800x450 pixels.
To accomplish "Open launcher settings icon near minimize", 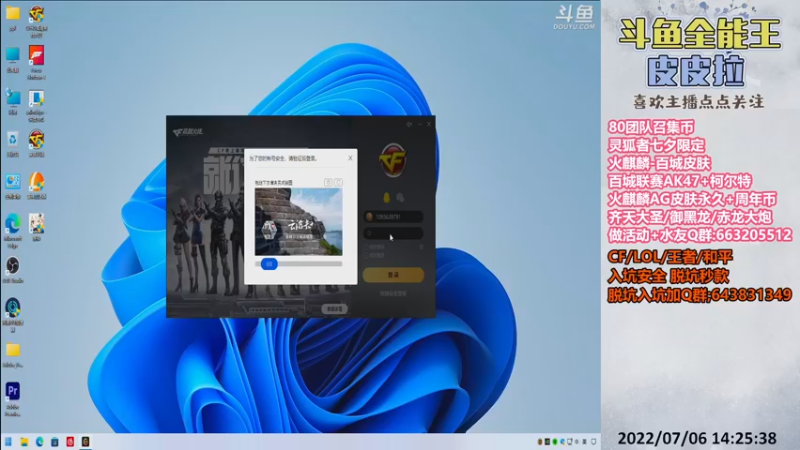I will coord(409,124).
